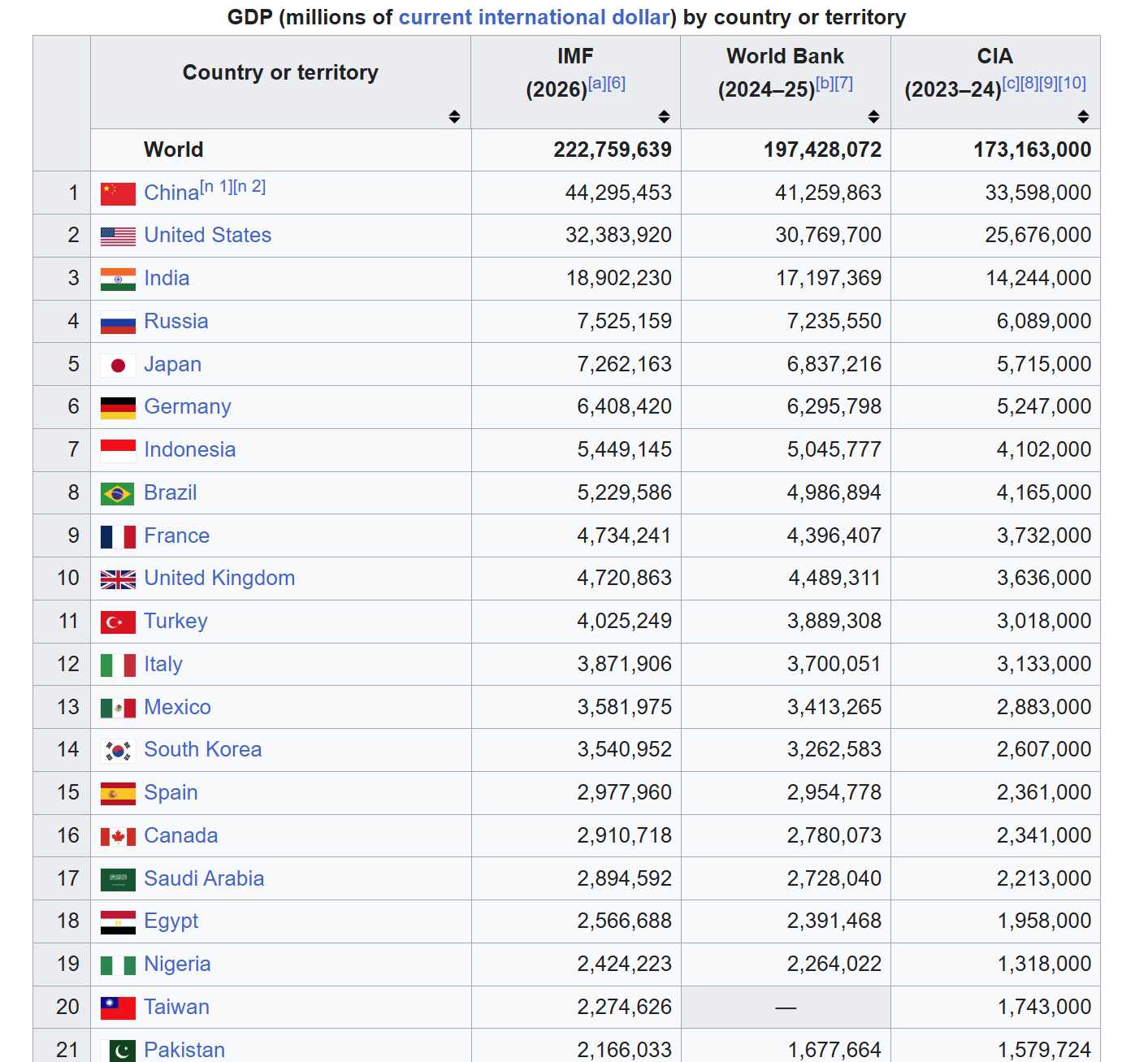Follow reference [9] in CIA header
Viewport: 1148px width, 1062px height.
coord(1048,83)
